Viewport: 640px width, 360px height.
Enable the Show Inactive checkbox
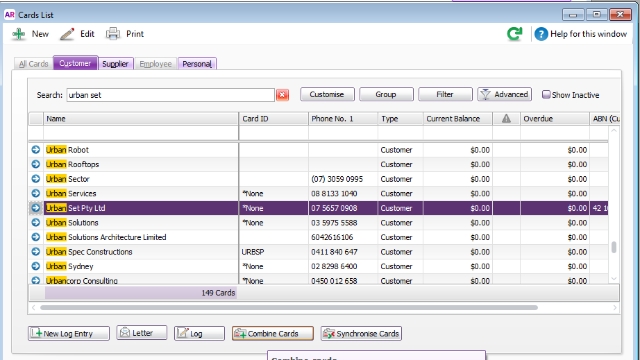click(546, 95)
